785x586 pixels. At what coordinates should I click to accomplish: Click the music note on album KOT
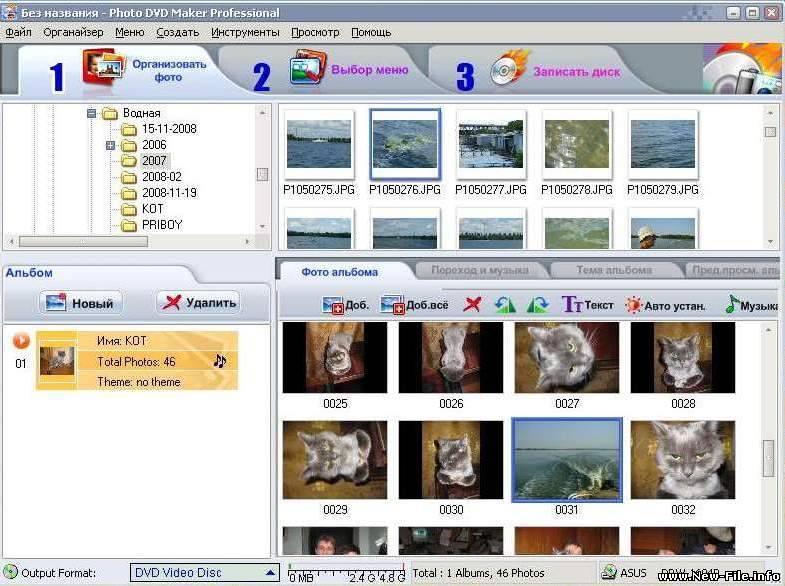220,360
